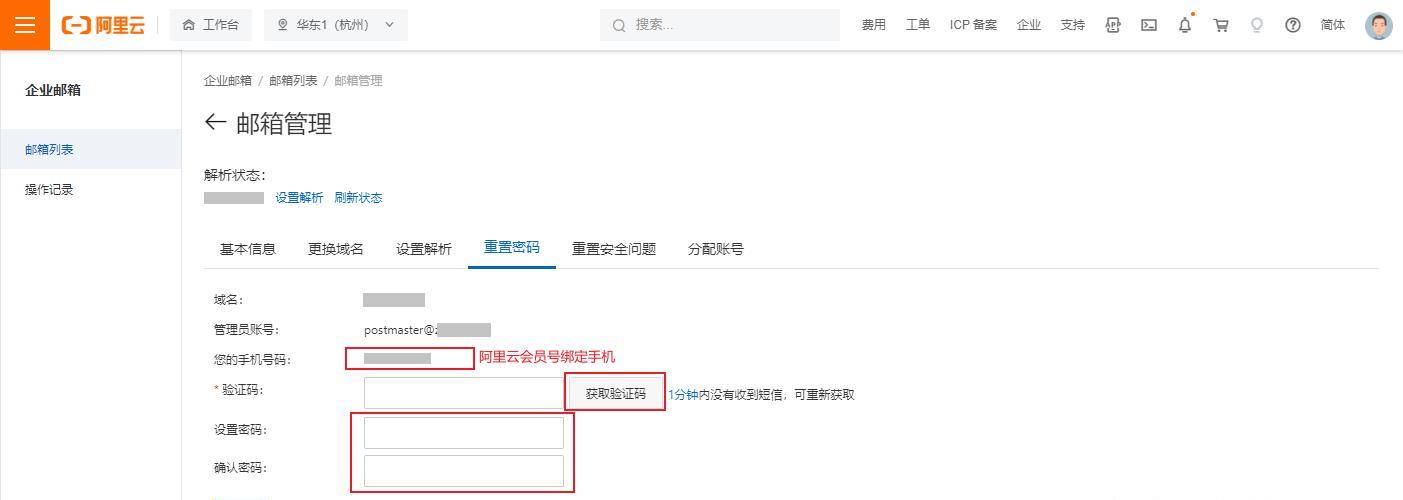
Task: Open the 企业 menu
Action: [1029, 25]
